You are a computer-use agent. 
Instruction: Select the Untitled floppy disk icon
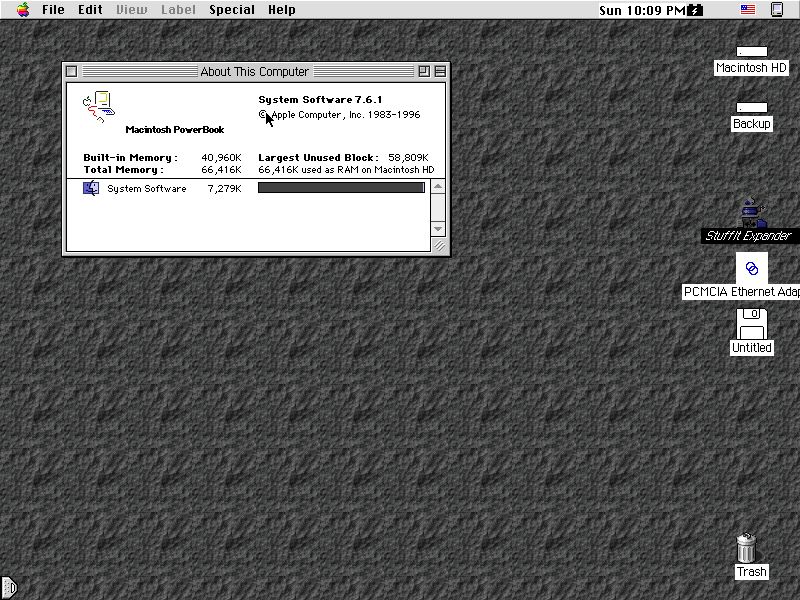[x=751, y=324]
